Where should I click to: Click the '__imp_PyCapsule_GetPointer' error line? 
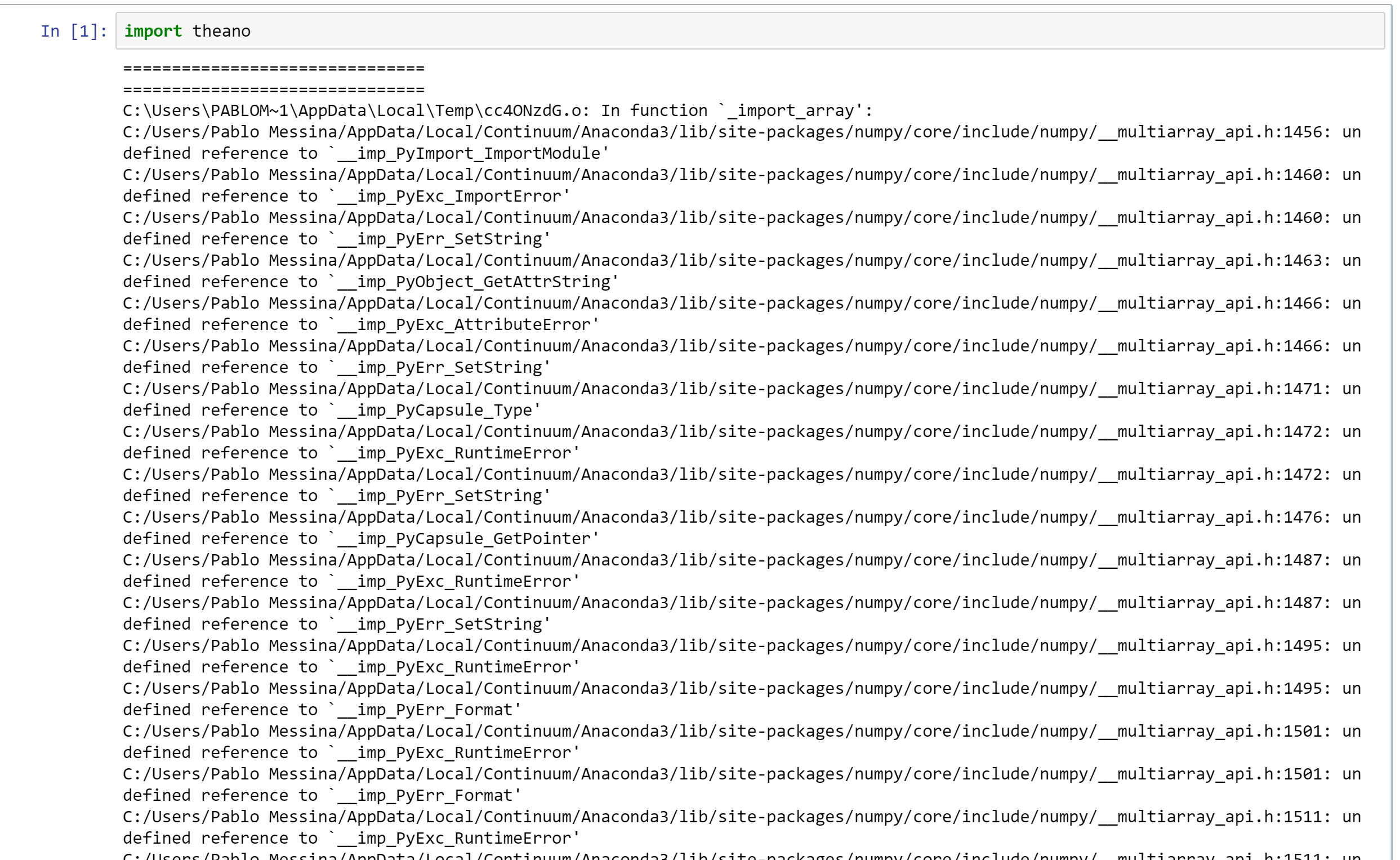(361, 538)
